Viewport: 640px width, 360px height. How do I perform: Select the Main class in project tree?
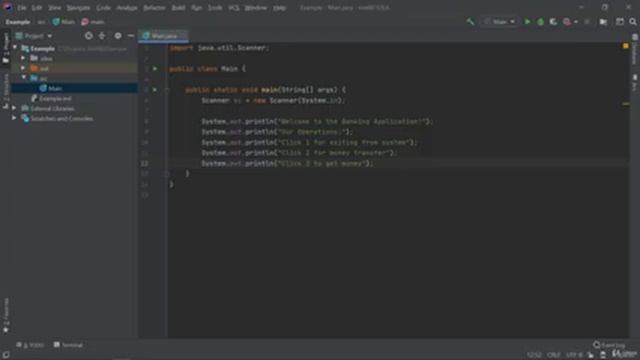(x=74, y=88)
